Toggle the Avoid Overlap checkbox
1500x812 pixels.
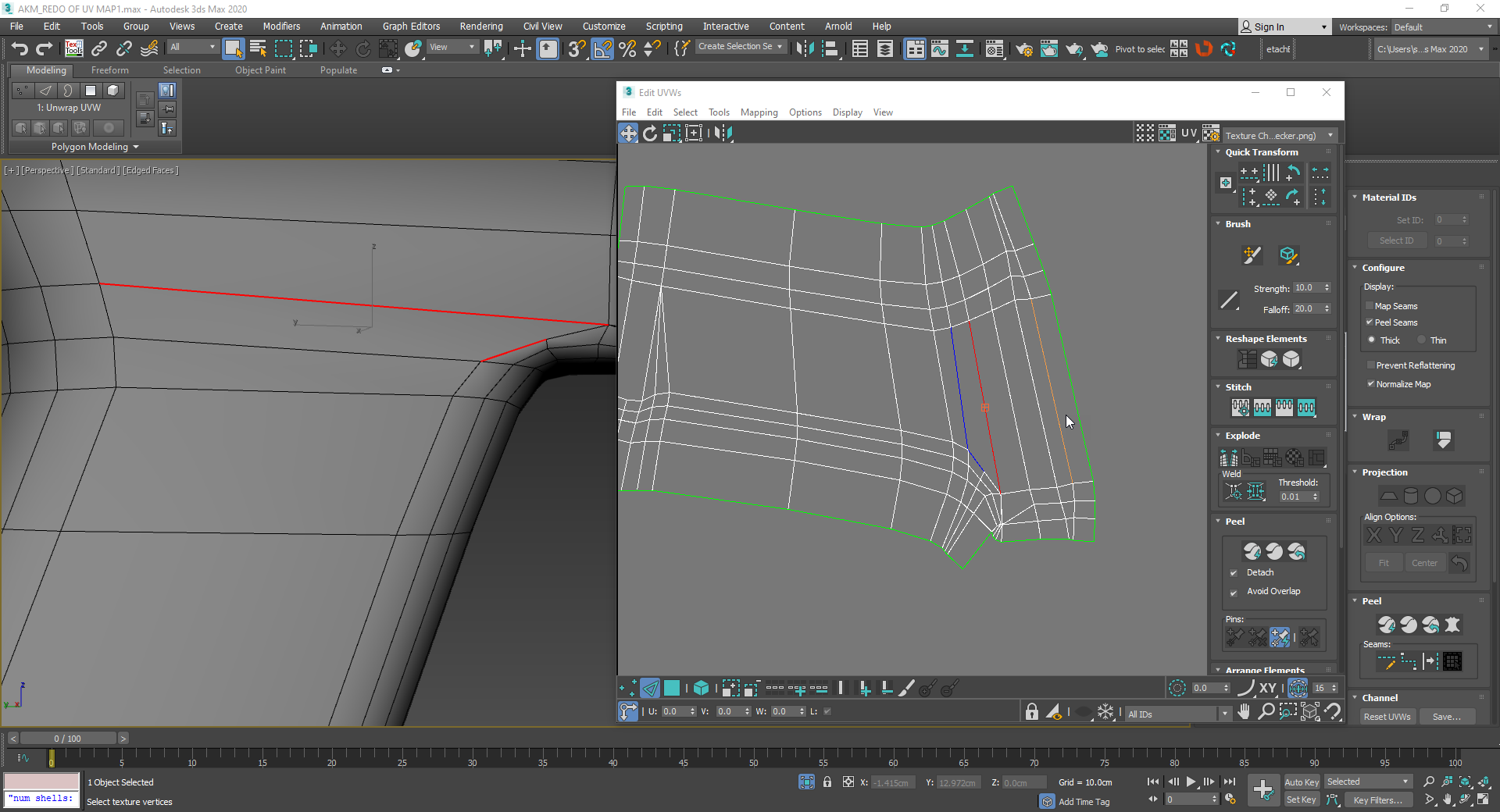click(x=1234, y=592)
